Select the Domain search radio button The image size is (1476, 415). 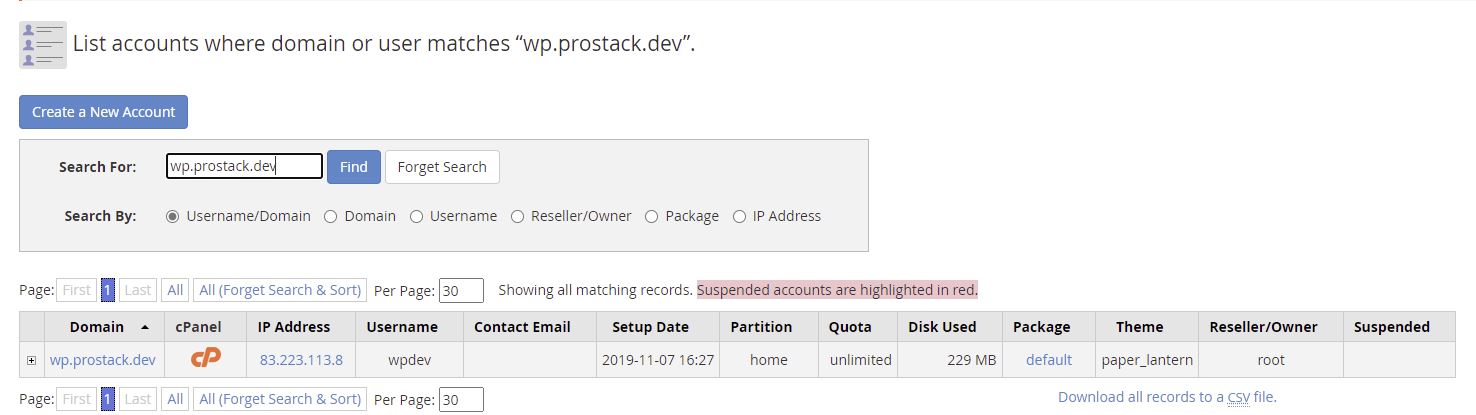pos(330,216)
